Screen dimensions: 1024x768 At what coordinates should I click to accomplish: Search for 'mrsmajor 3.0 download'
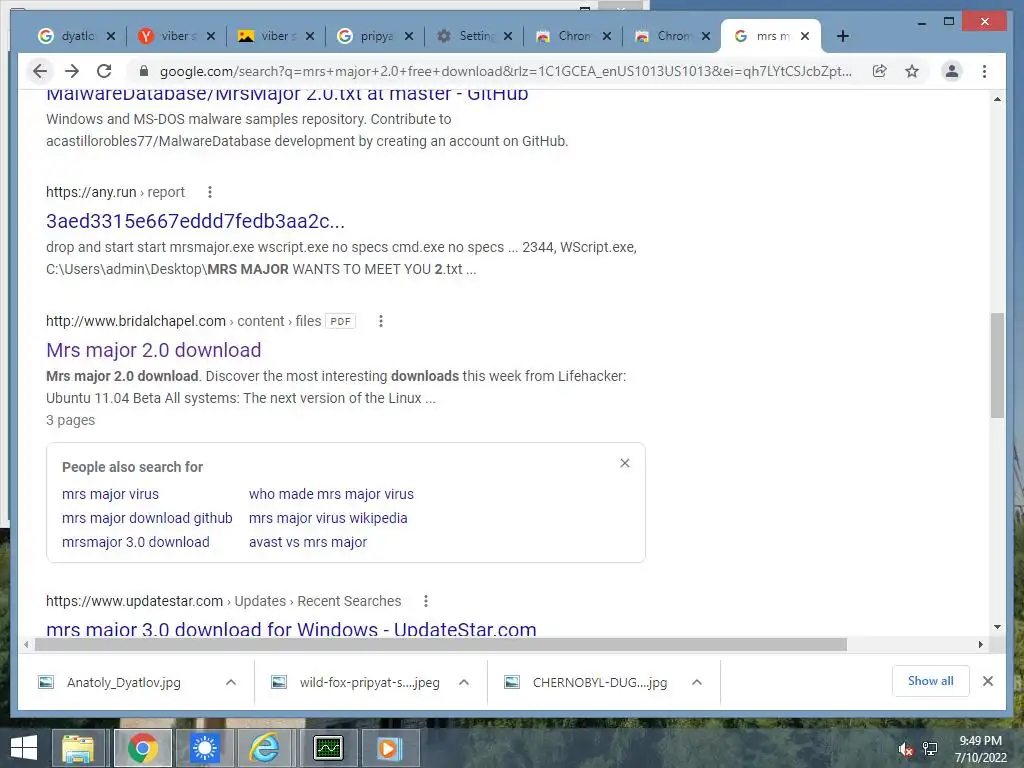click(x=136, y=542)
